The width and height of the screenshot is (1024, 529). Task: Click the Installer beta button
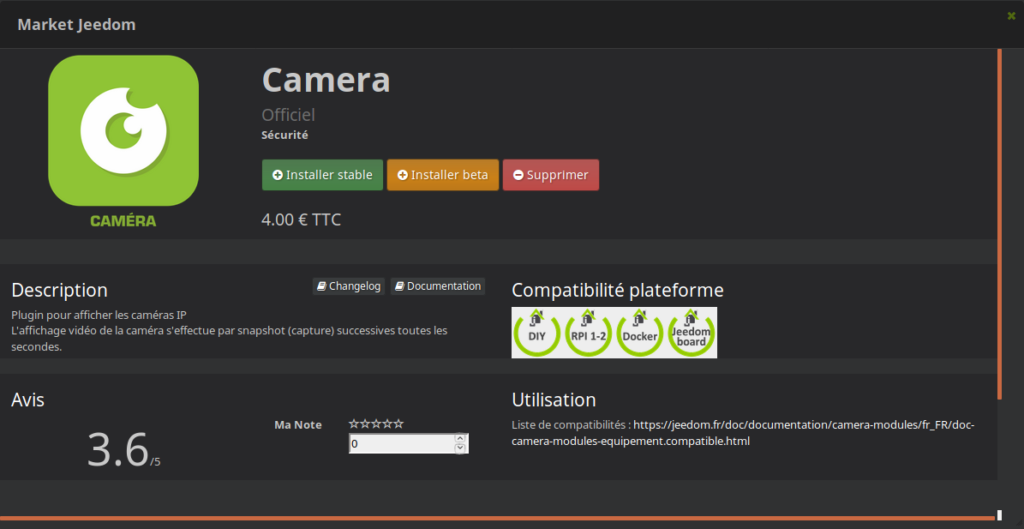pos(443,175)
